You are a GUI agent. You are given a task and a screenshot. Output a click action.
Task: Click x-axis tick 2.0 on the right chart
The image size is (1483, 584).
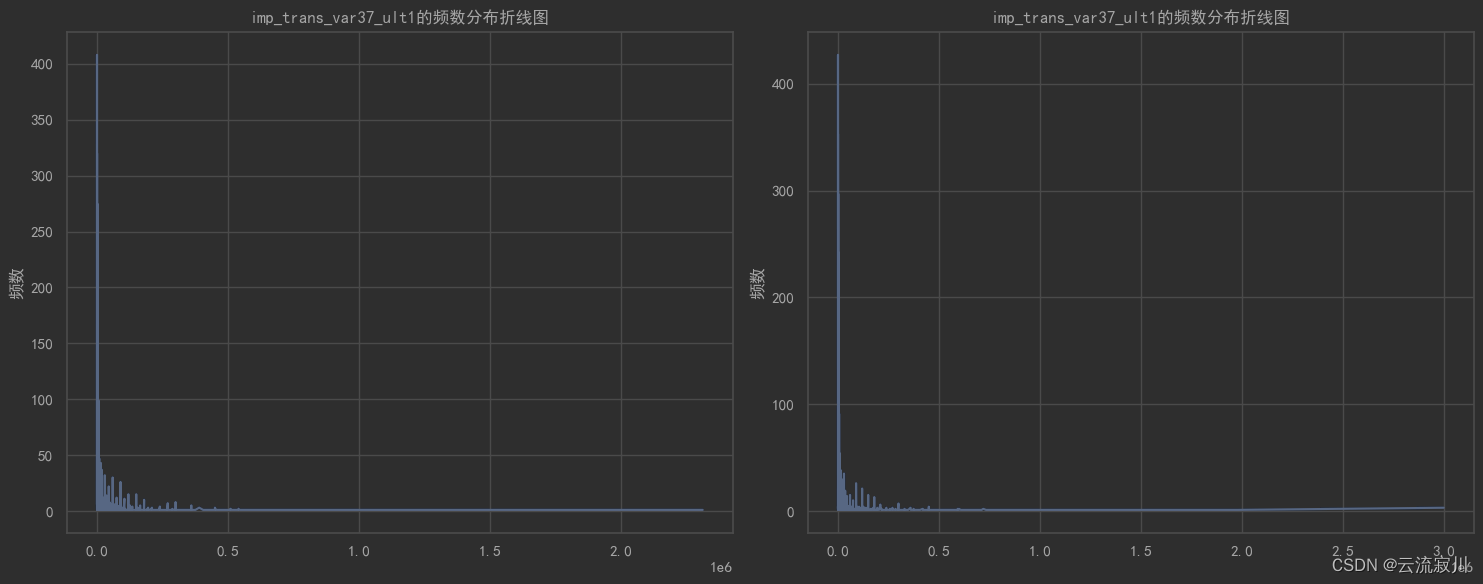(x=1242, y=551)
